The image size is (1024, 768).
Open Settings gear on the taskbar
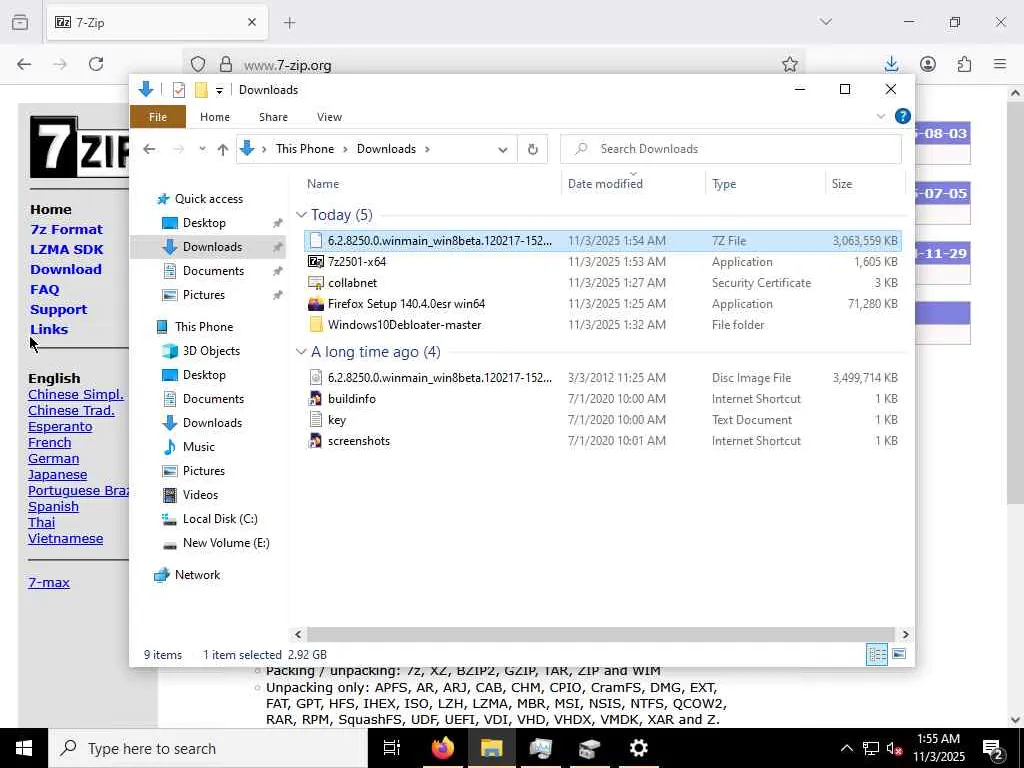pyautogui.click(x=638, y=748)
